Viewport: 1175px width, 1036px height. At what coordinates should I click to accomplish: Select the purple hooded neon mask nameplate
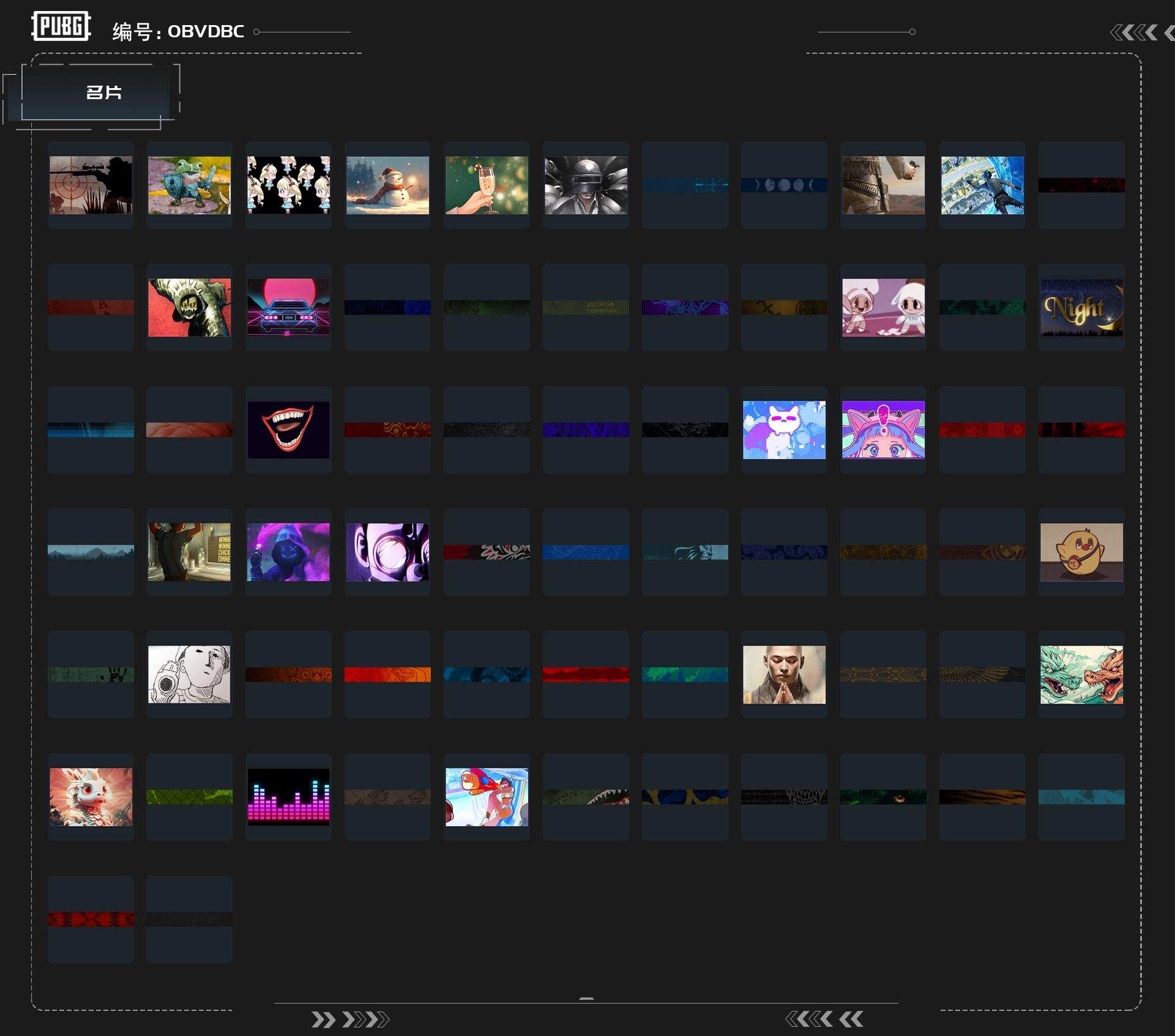coord(288,552)
